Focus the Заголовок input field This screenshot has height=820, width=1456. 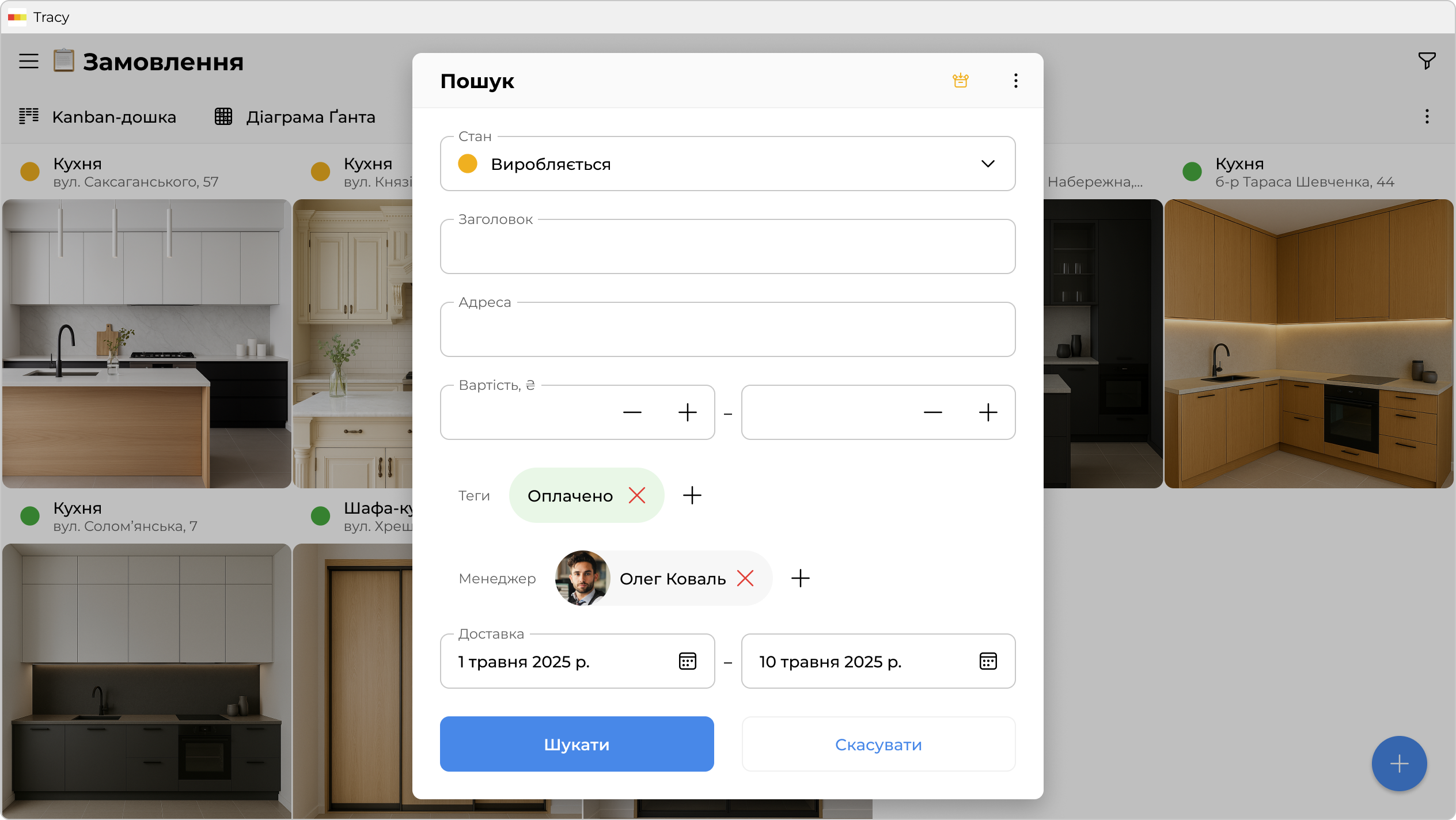727,248
